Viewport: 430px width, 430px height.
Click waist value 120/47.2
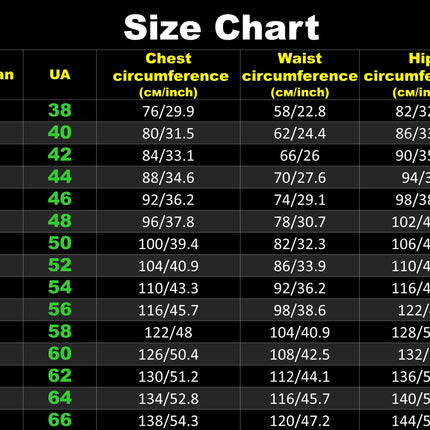pos(300,421)
